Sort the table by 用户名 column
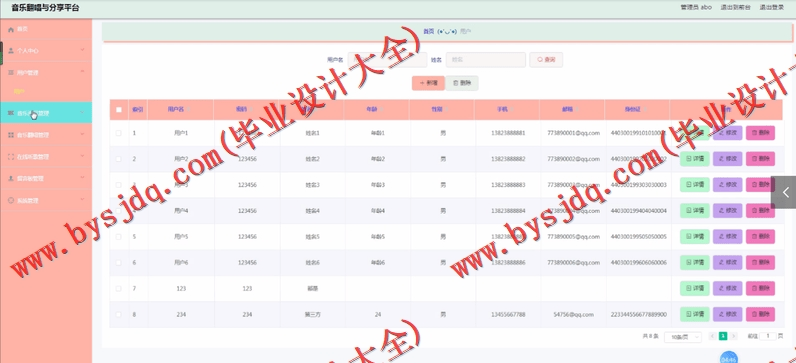796x363 pixels. coord(187,110)
